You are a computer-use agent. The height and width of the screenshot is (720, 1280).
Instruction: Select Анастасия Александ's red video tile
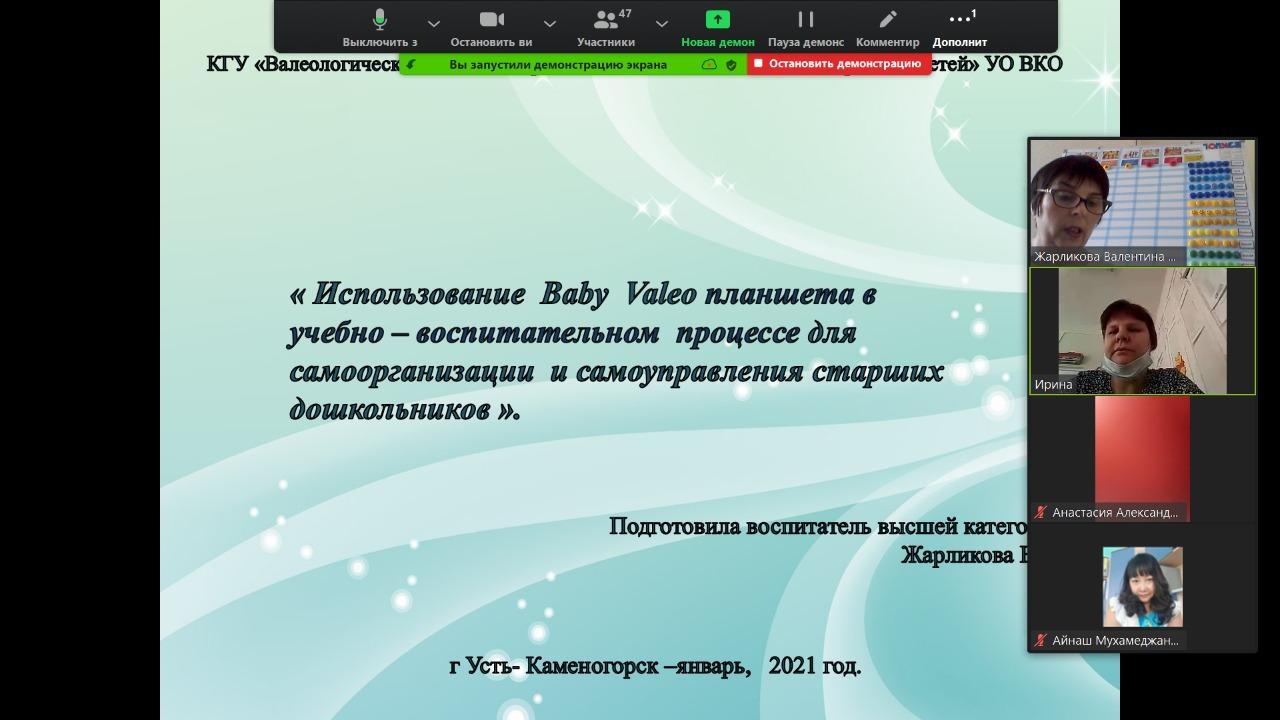tap(1143, 458)
